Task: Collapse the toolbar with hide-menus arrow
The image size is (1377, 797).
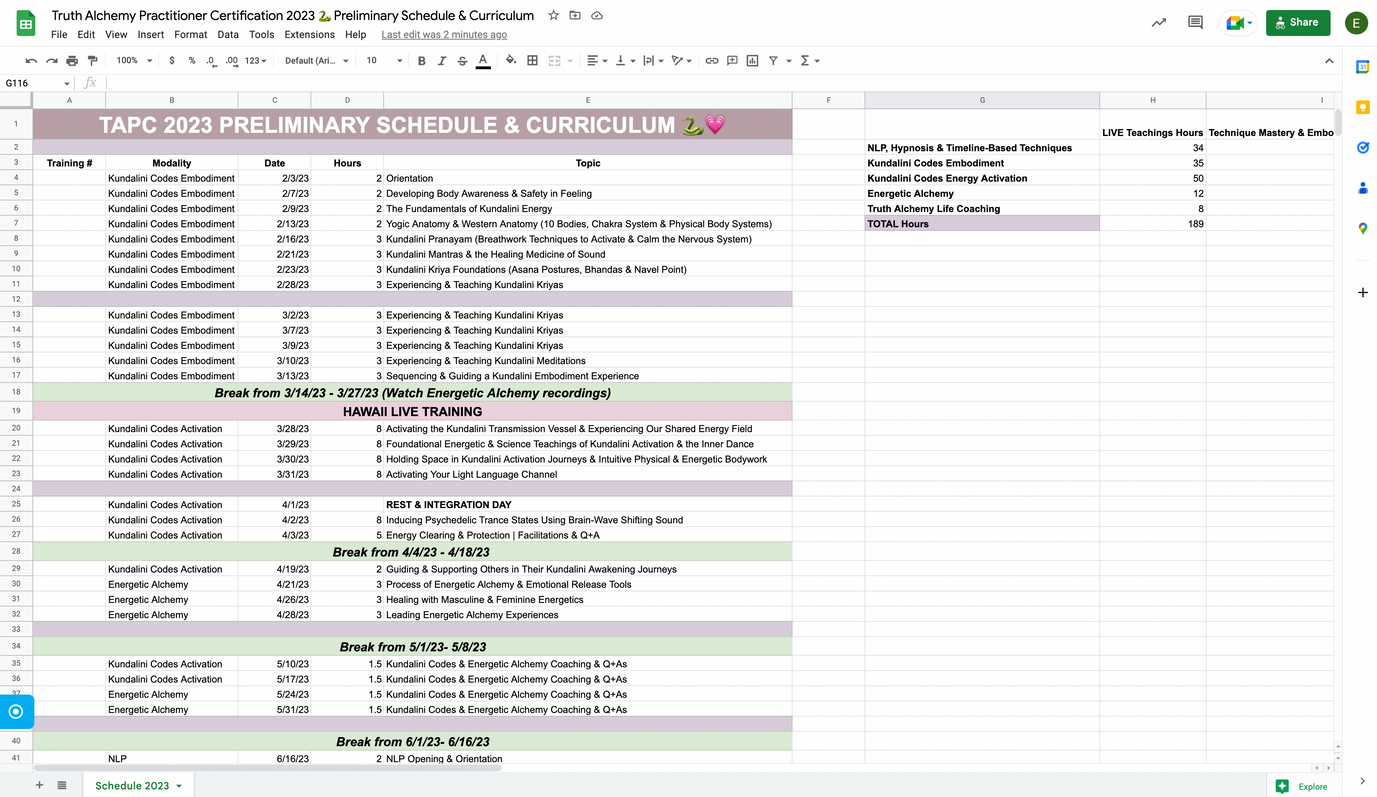Action: [x=1329, y=61]
